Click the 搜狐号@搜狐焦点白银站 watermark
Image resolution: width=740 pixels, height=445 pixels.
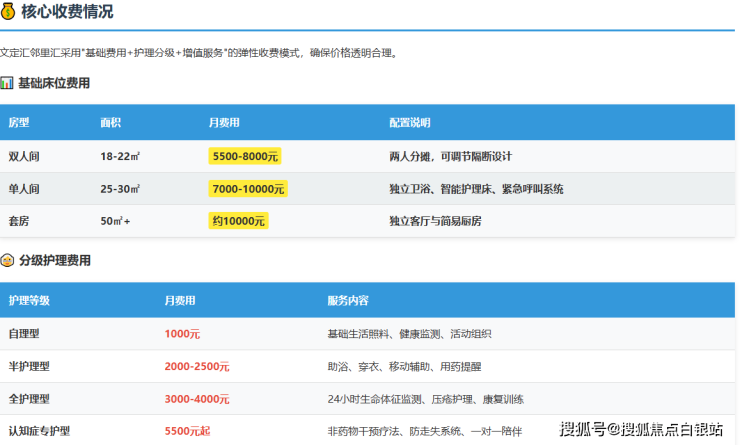pos(641,430)
